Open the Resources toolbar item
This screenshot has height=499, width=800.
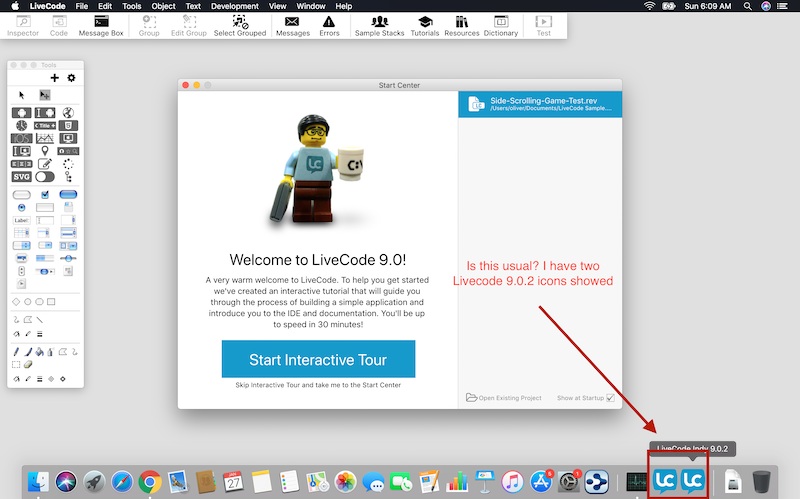point(462,26)
